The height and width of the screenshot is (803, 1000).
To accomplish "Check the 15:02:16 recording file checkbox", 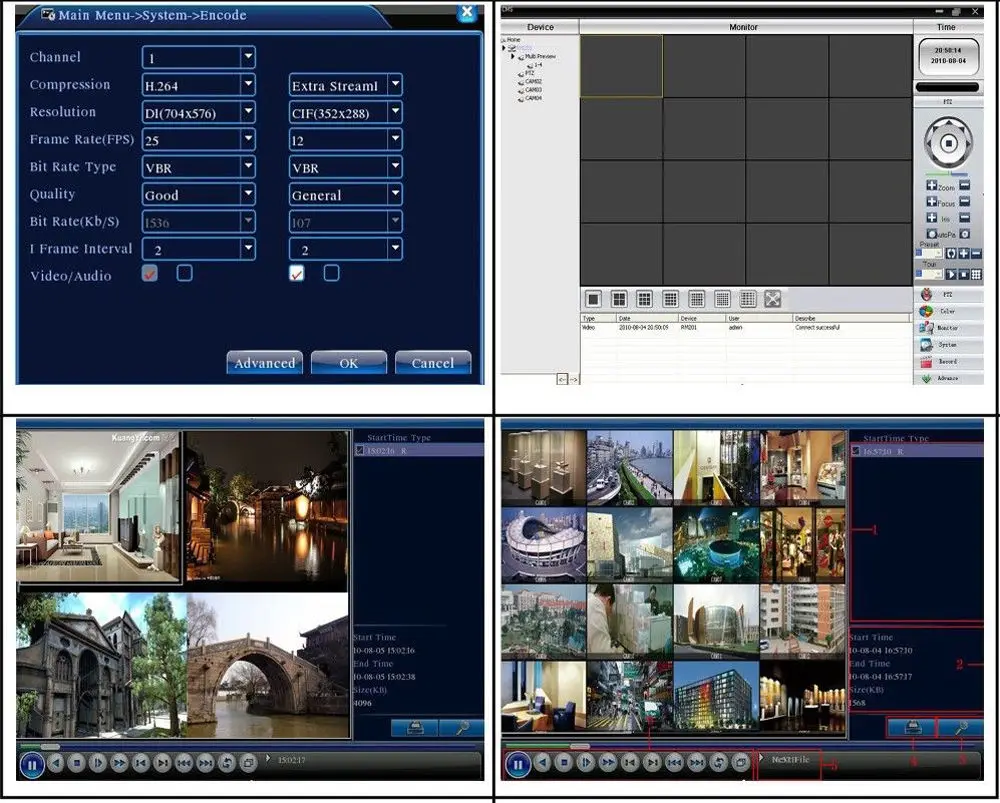I will (x=360, y=452).
